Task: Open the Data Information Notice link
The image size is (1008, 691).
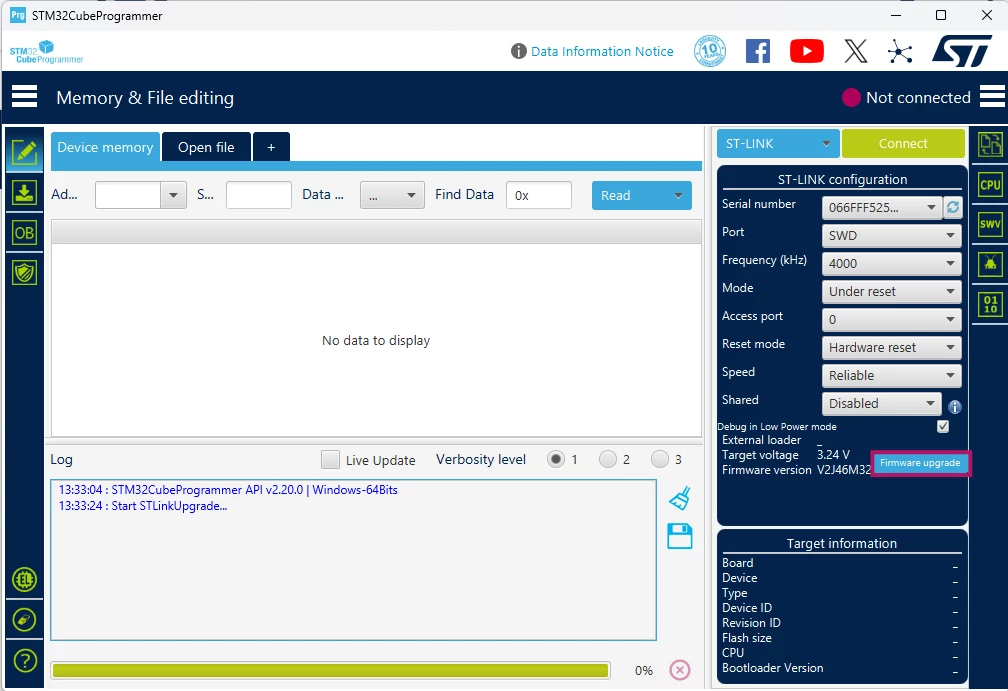Action: (x=602, y=51)
